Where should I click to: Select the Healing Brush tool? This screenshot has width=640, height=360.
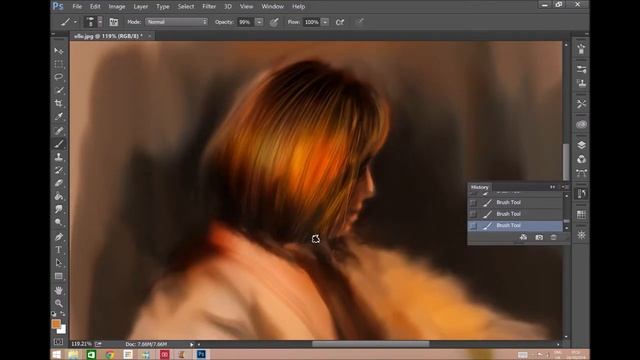(59, 130)
